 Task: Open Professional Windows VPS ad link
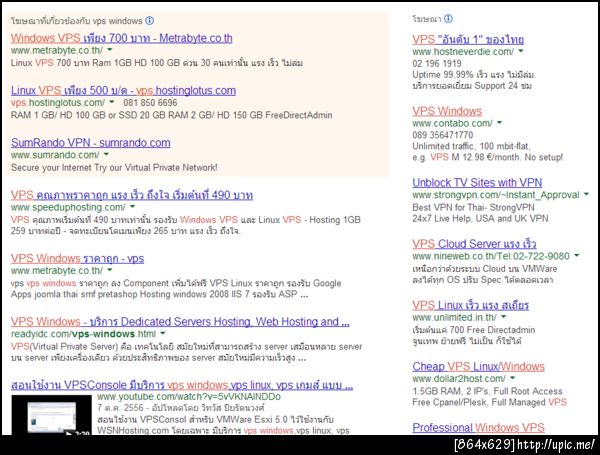click(x=478, y=427)
